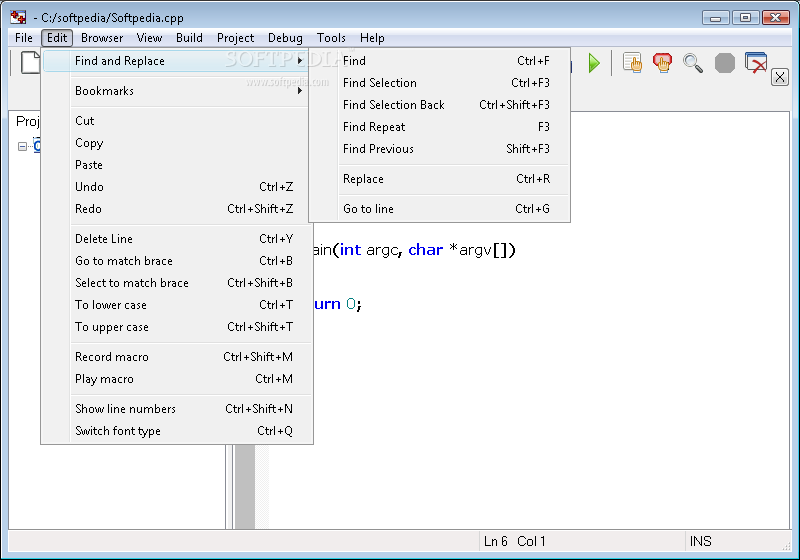Select Replace in submenu
Image resolution: width=800 pixels, height=560 pixels.
439,179
